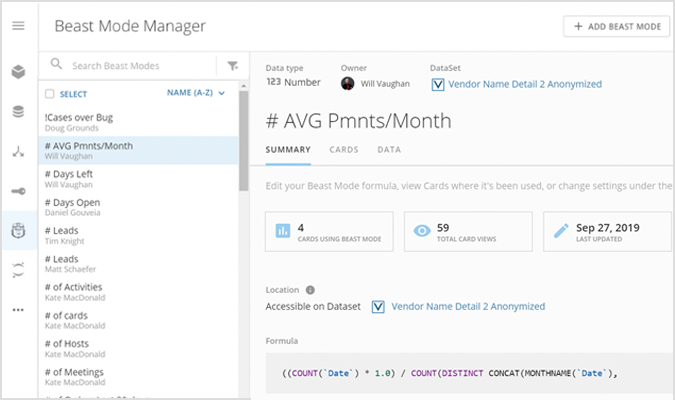The height and width of the screenshot is (400, 675).
Task: Show more options via sidebar ellipsis
Action: pyautogui.click(x=18, y=310)
